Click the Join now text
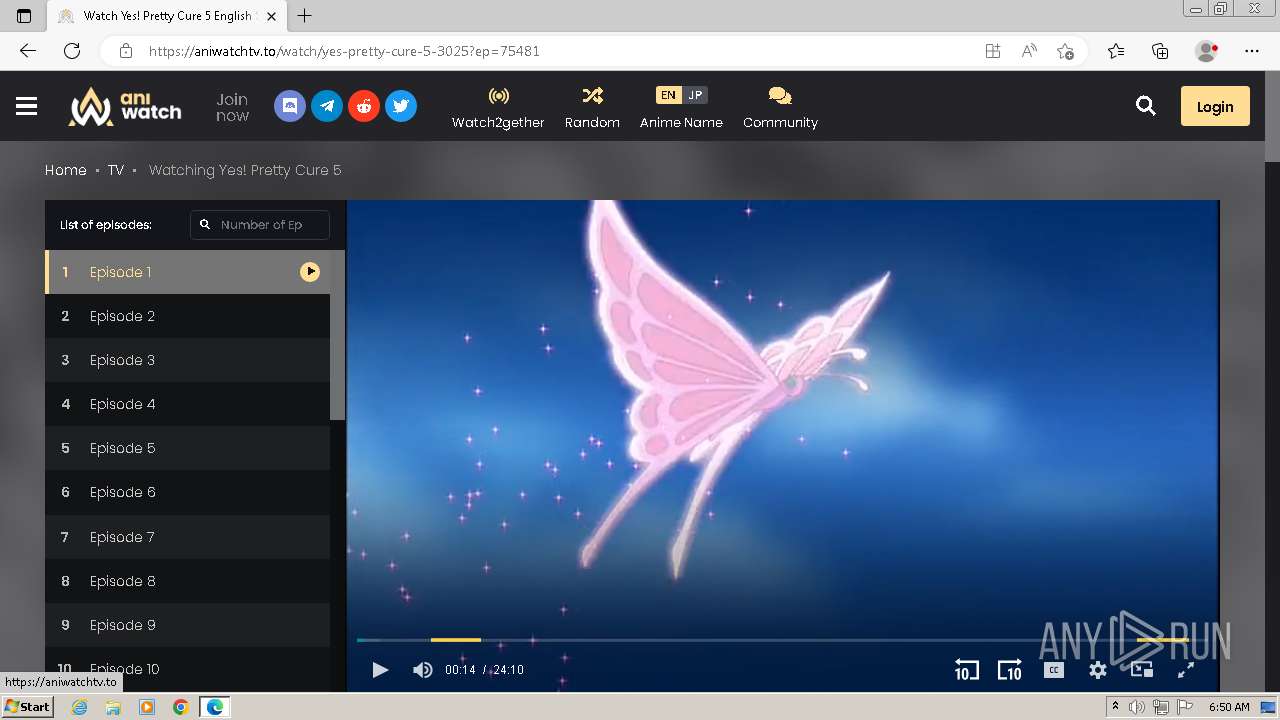Screen dimensions: 1280x720 232,107
